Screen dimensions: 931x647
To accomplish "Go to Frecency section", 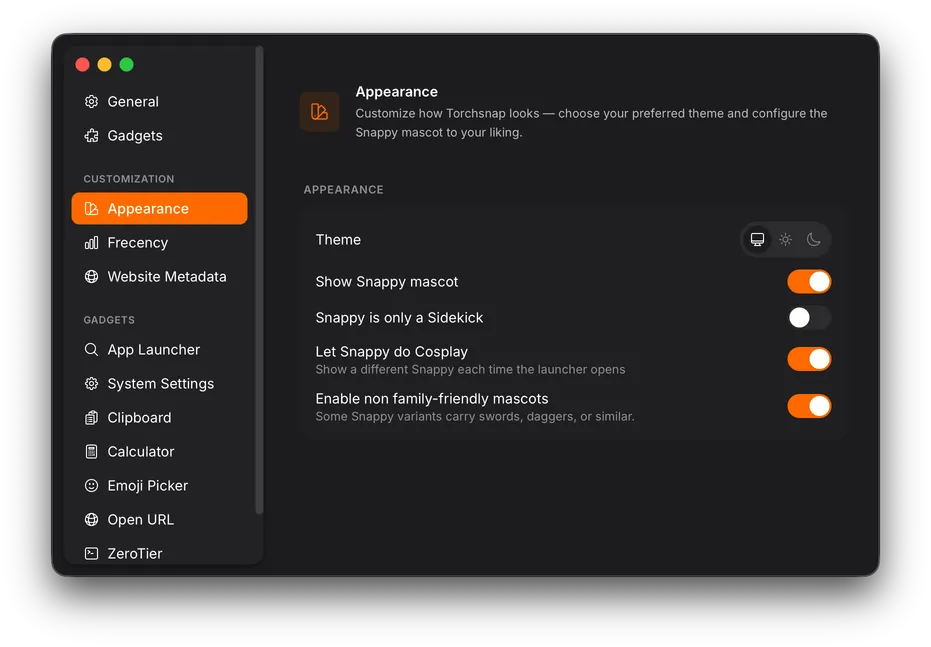I will click(x=159, y=242).
